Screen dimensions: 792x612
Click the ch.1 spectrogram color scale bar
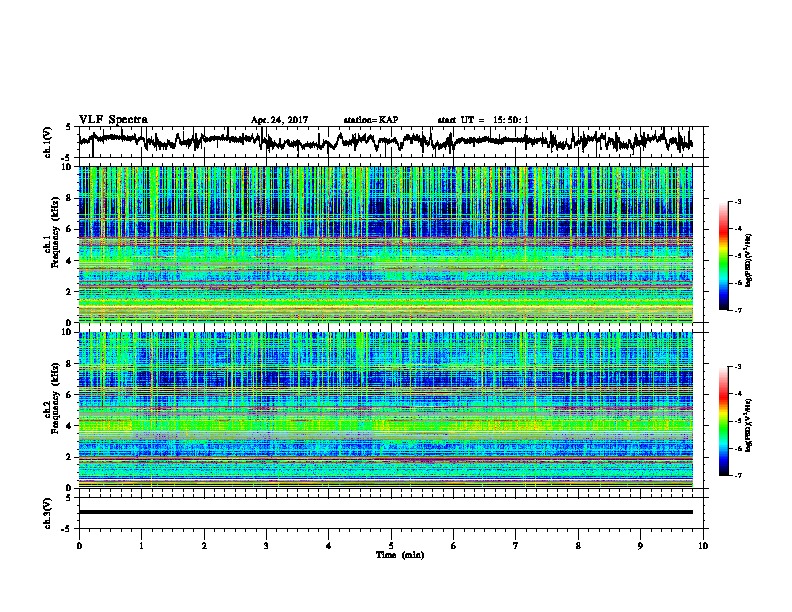[x=724, y=256]
